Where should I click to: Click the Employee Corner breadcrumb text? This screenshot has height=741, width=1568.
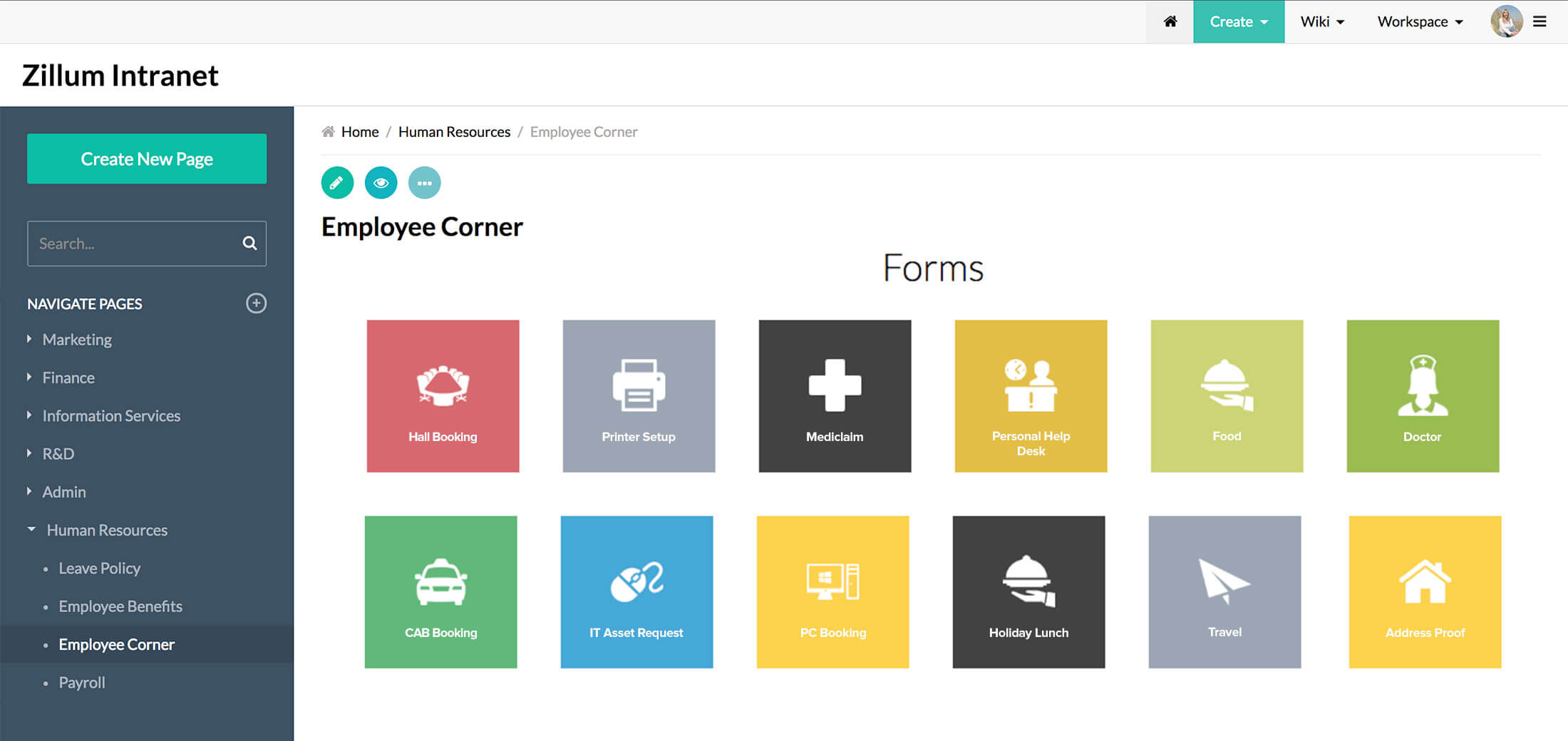coord(584,132)
